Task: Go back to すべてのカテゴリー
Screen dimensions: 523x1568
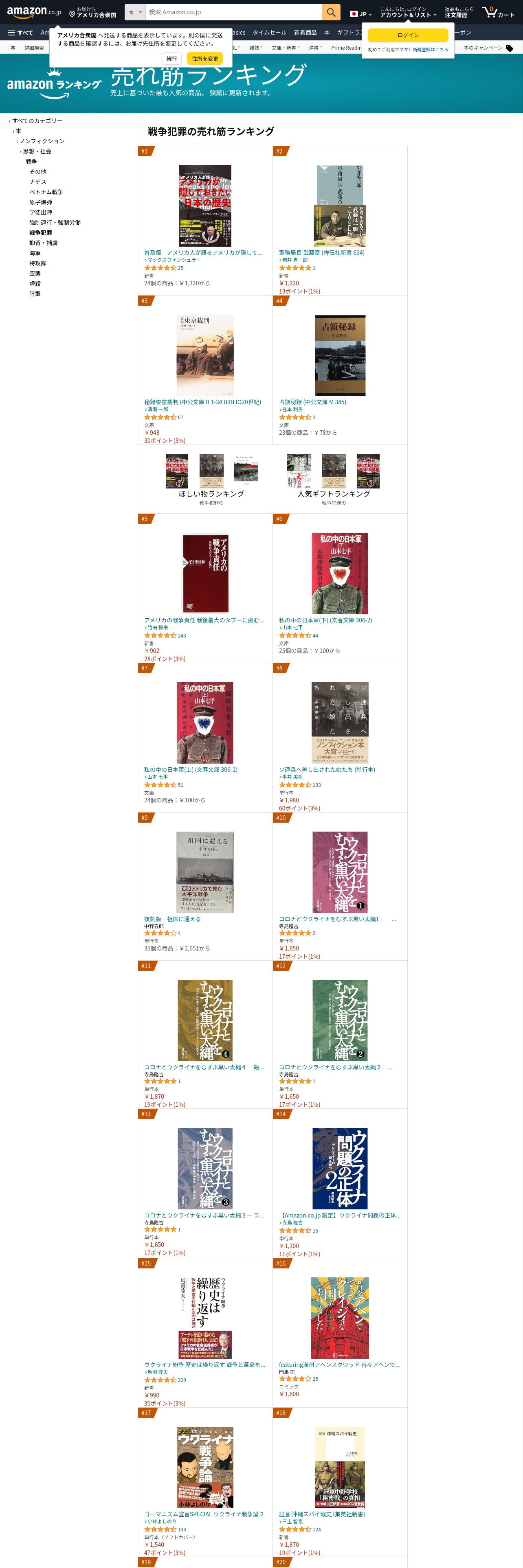Action: pos(37,121)
